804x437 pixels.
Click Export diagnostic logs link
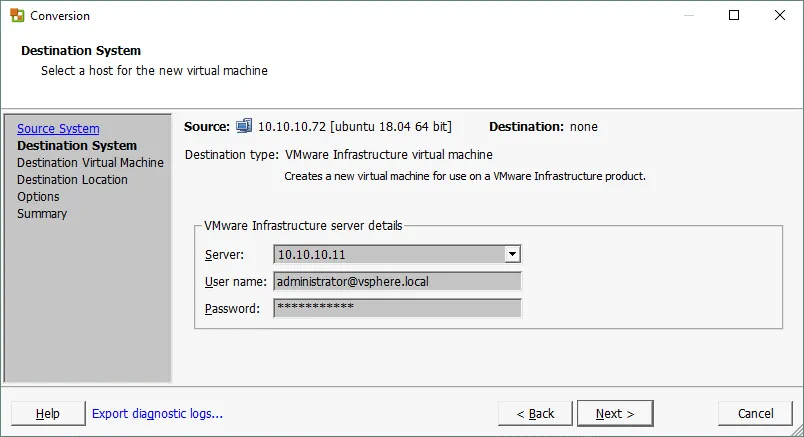(x=157, y=413)
